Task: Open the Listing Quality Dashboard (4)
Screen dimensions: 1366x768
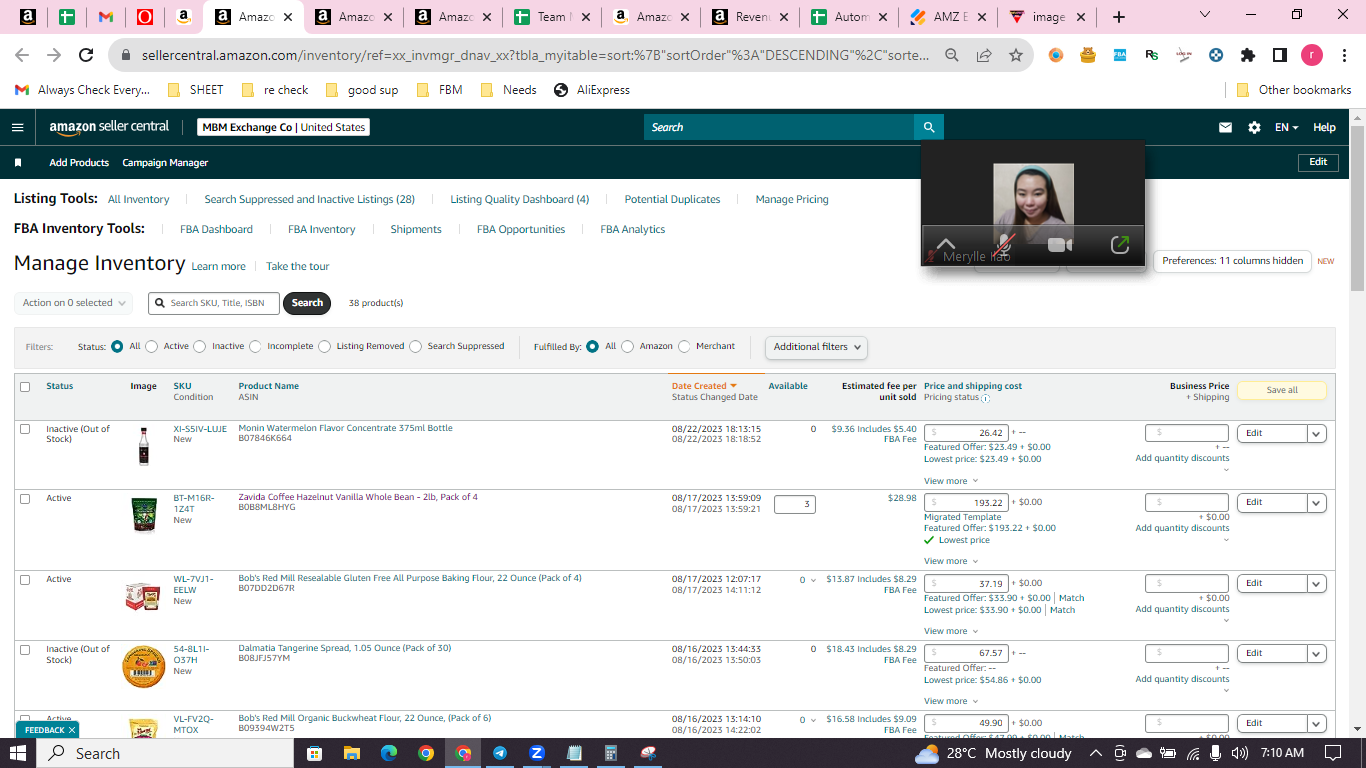Action: pos(520,199)
